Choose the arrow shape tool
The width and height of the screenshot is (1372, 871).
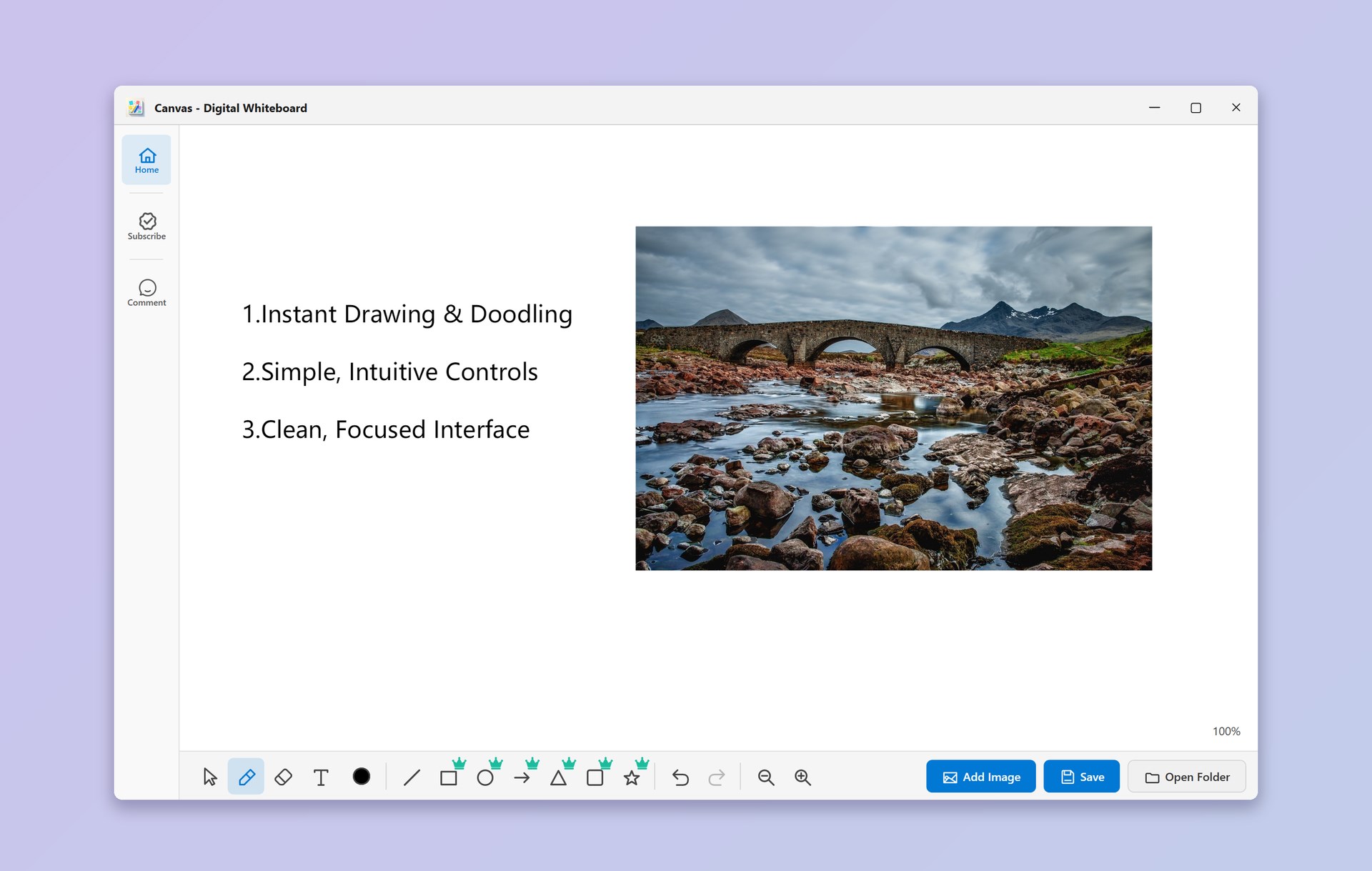(522, 777)
